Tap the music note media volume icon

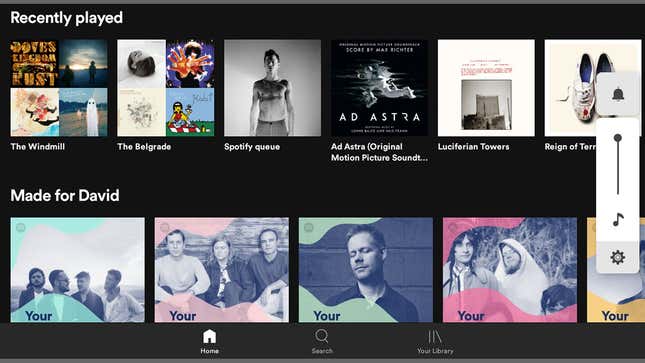(618, 219)
